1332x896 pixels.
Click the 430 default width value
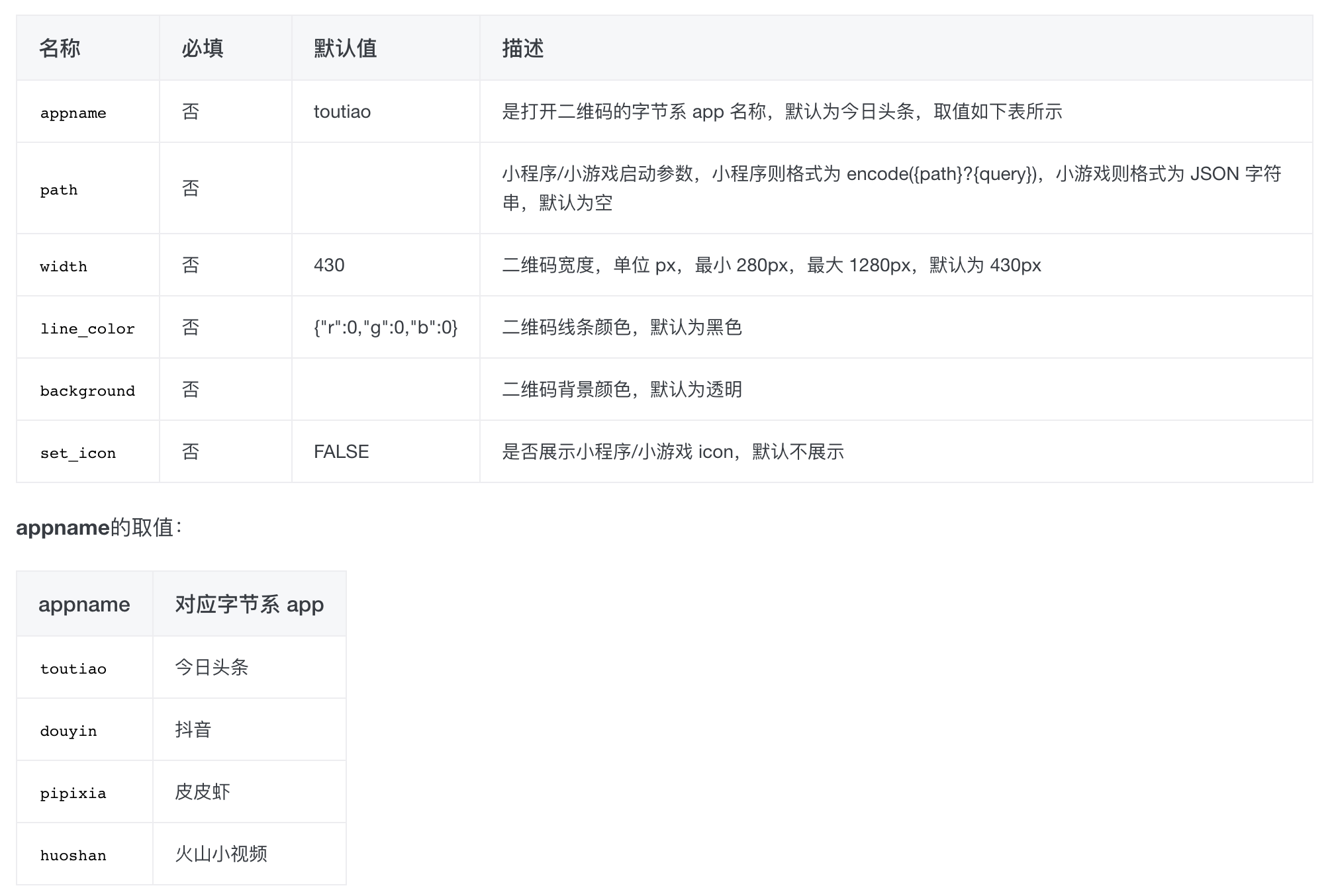click(329, 265)
